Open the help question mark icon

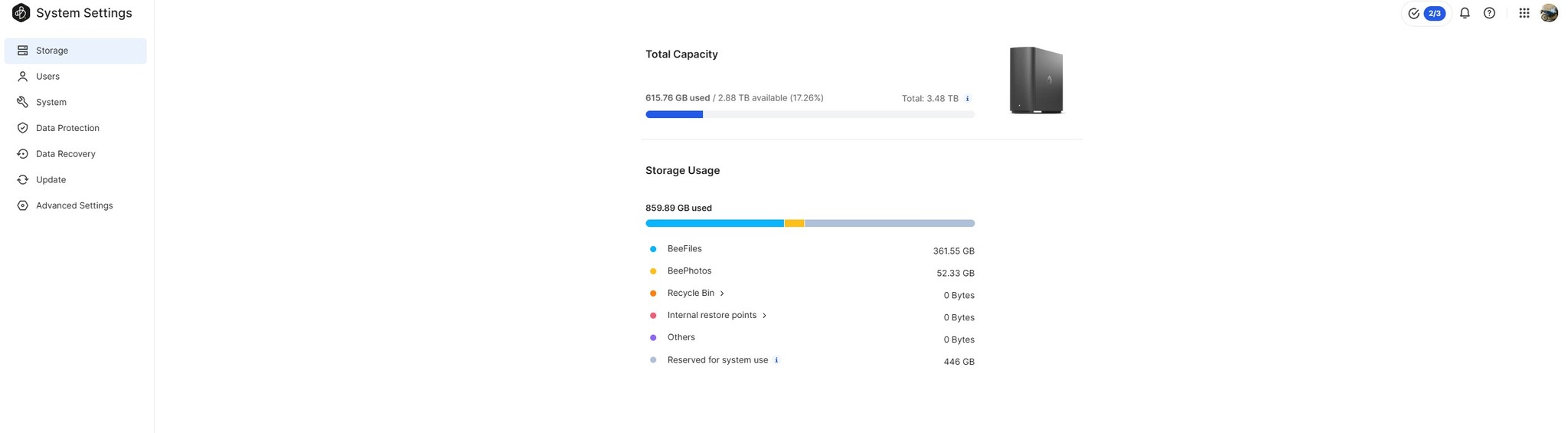[x=1489, y=13]
